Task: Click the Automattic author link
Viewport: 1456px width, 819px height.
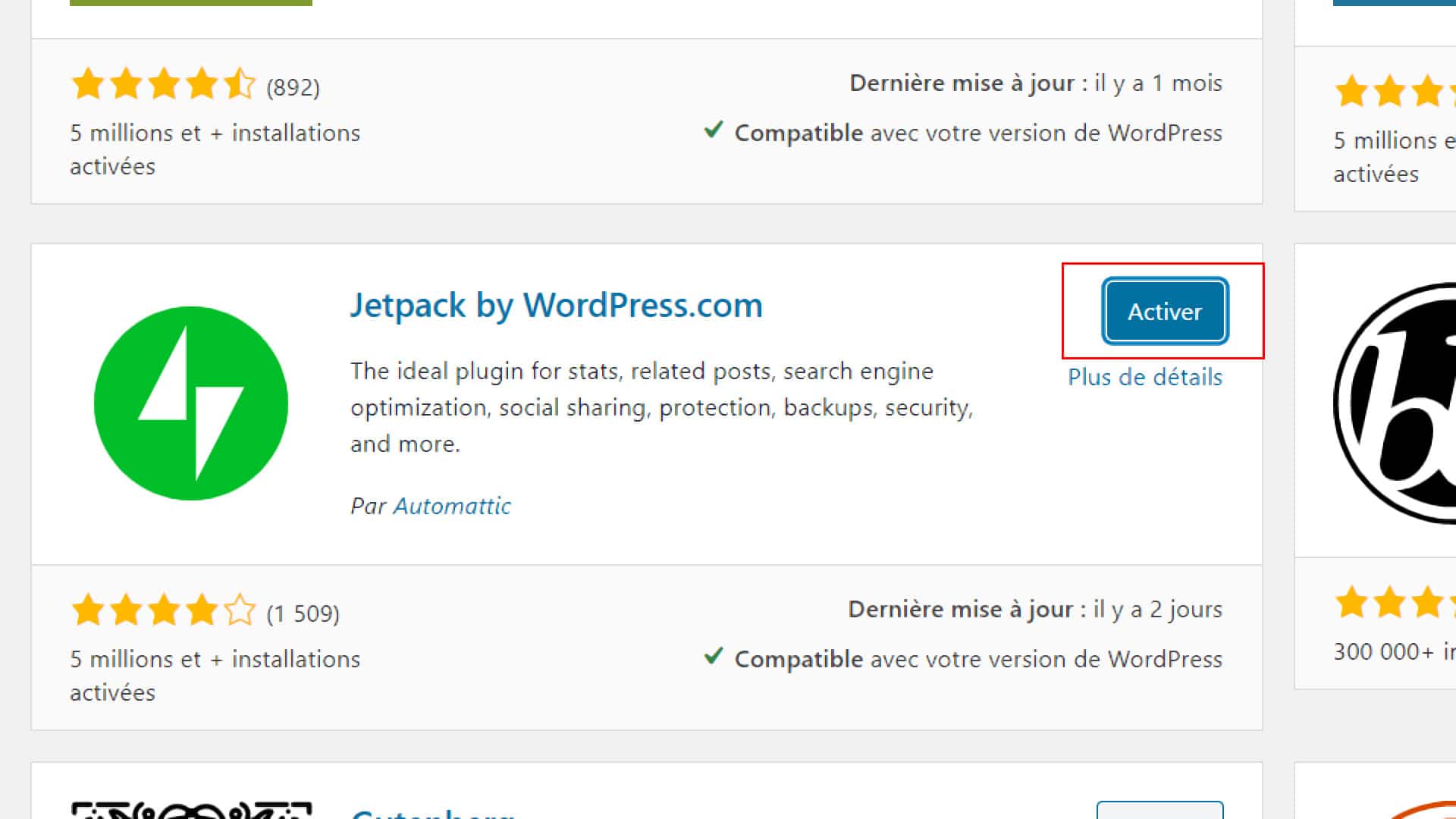Action: pyautogui.click(x=452, y=506)
